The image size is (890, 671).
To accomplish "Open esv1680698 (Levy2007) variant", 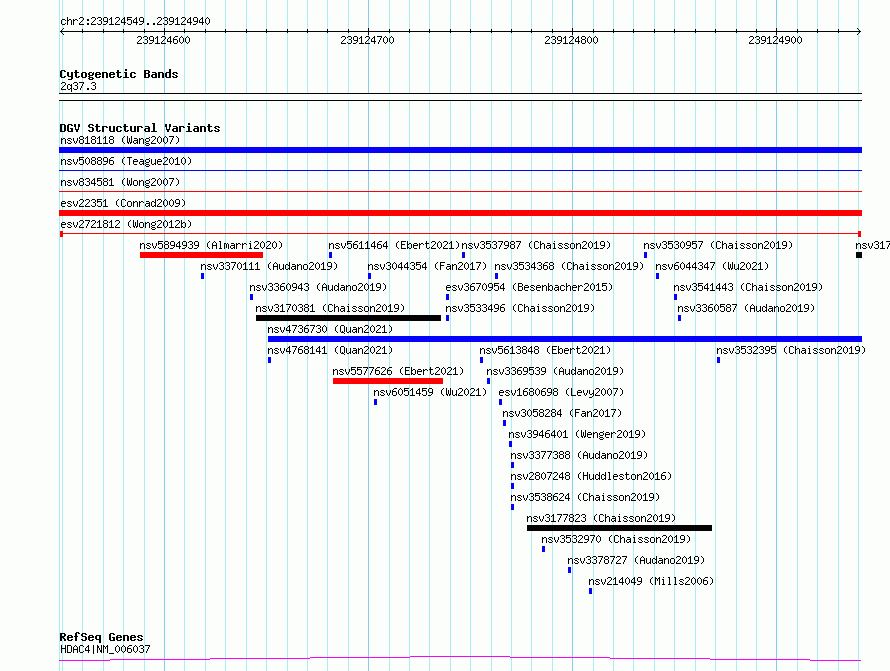I will (x=561, y=392).
